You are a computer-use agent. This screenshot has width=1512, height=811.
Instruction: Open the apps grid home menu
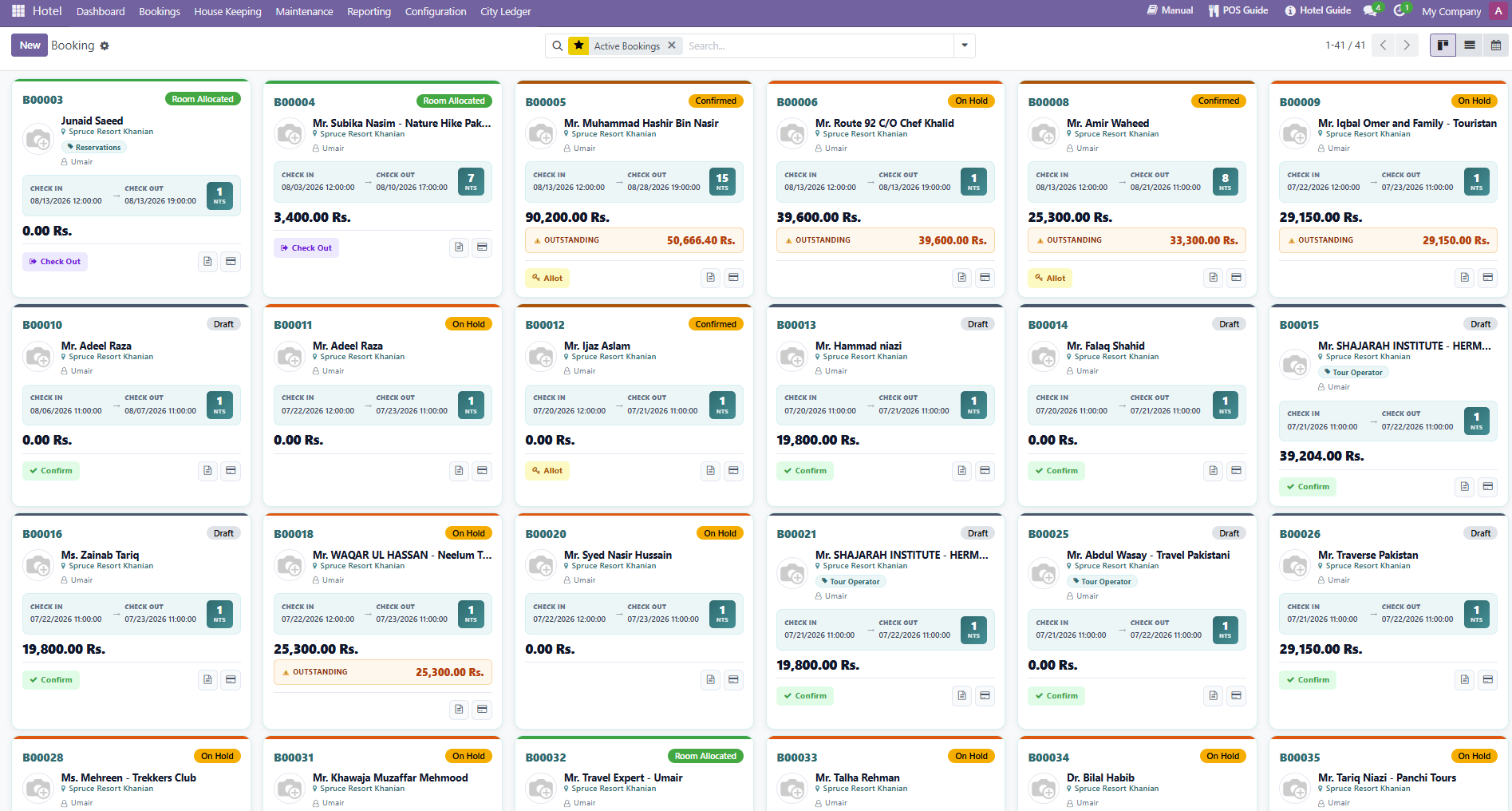point(18,11)
